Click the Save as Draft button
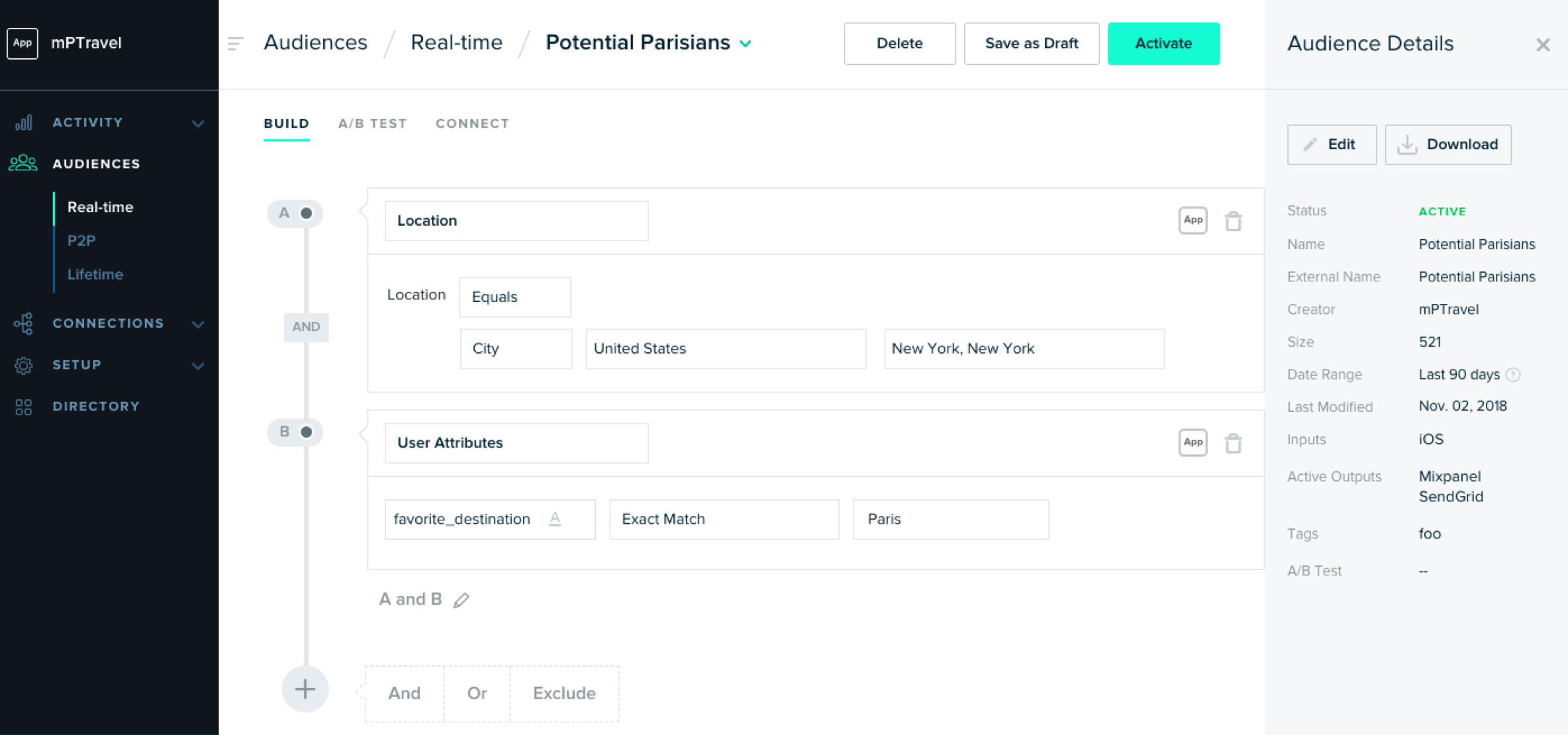This screenshot has width=1568, height=735. pyautogui.click(x=1031, y=42)
